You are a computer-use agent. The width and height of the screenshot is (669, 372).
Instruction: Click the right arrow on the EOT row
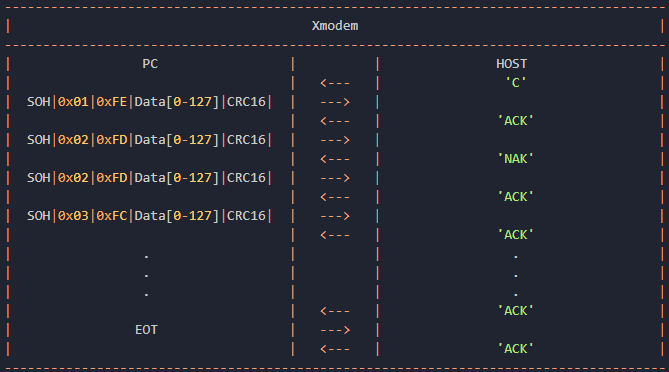(335, 330)
